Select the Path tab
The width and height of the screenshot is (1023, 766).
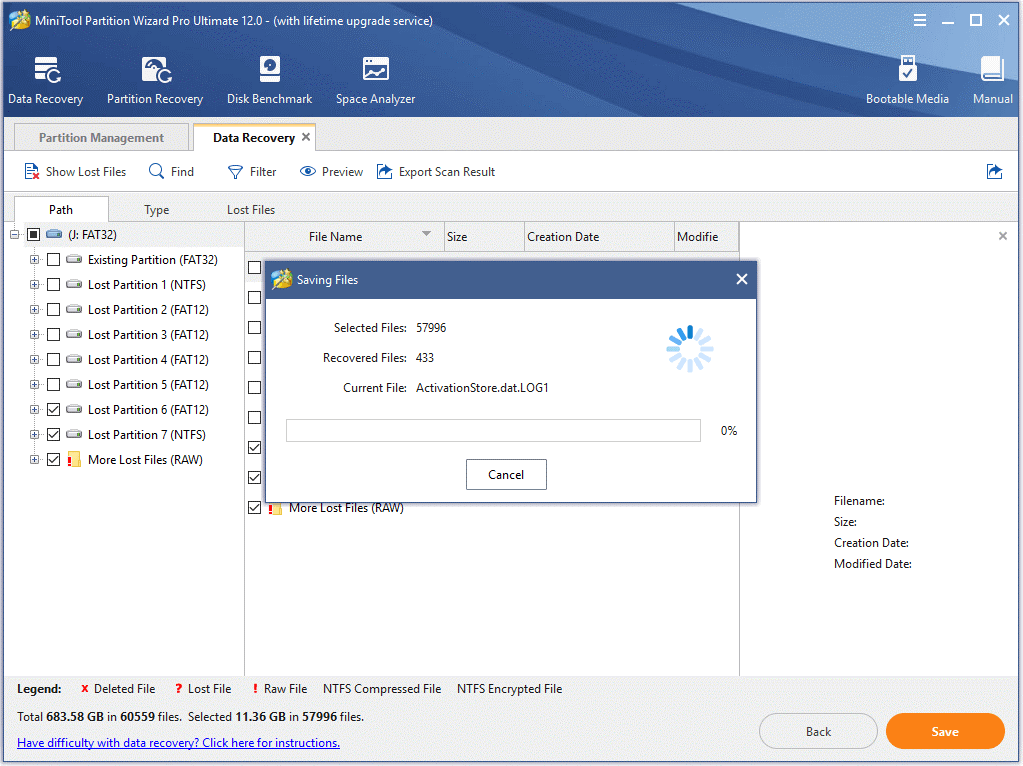click(x=61, y=209)
